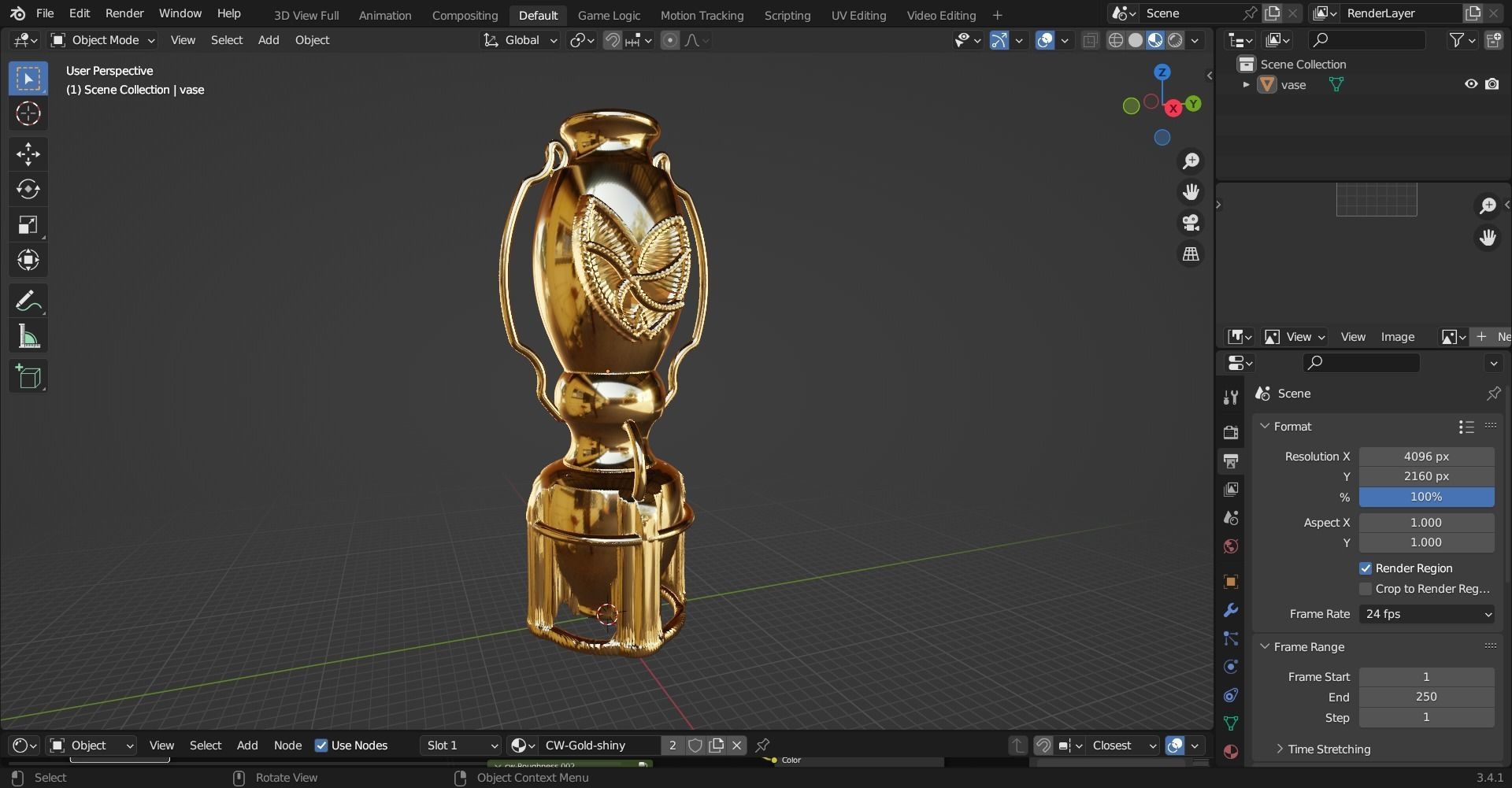Open the Modifiers properties tab
This screenshot has width=1512, height=788.
click(1231, 610)
